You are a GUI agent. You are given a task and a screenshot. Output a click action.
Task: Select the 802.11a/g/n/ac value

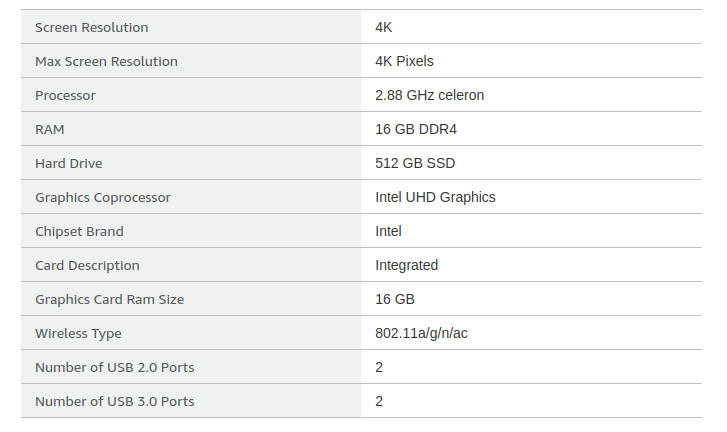click(421, 333)
